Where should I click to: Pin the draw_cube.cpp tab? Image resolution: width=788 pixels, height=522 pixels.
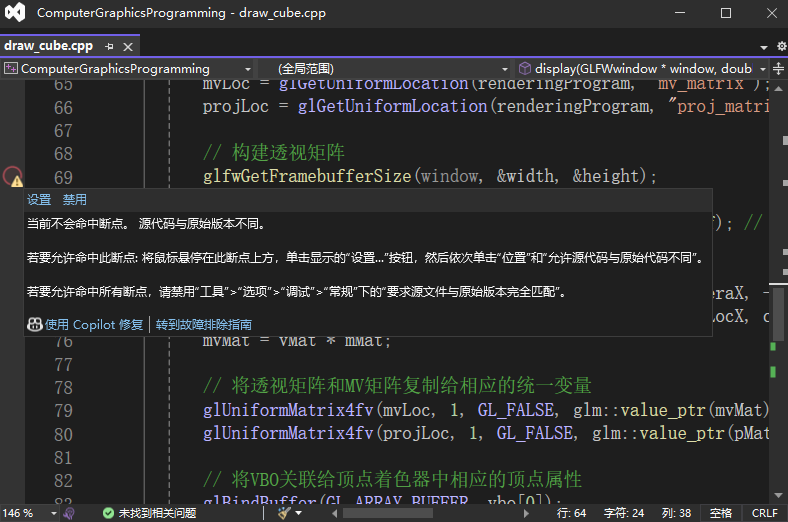coord(109,47)
